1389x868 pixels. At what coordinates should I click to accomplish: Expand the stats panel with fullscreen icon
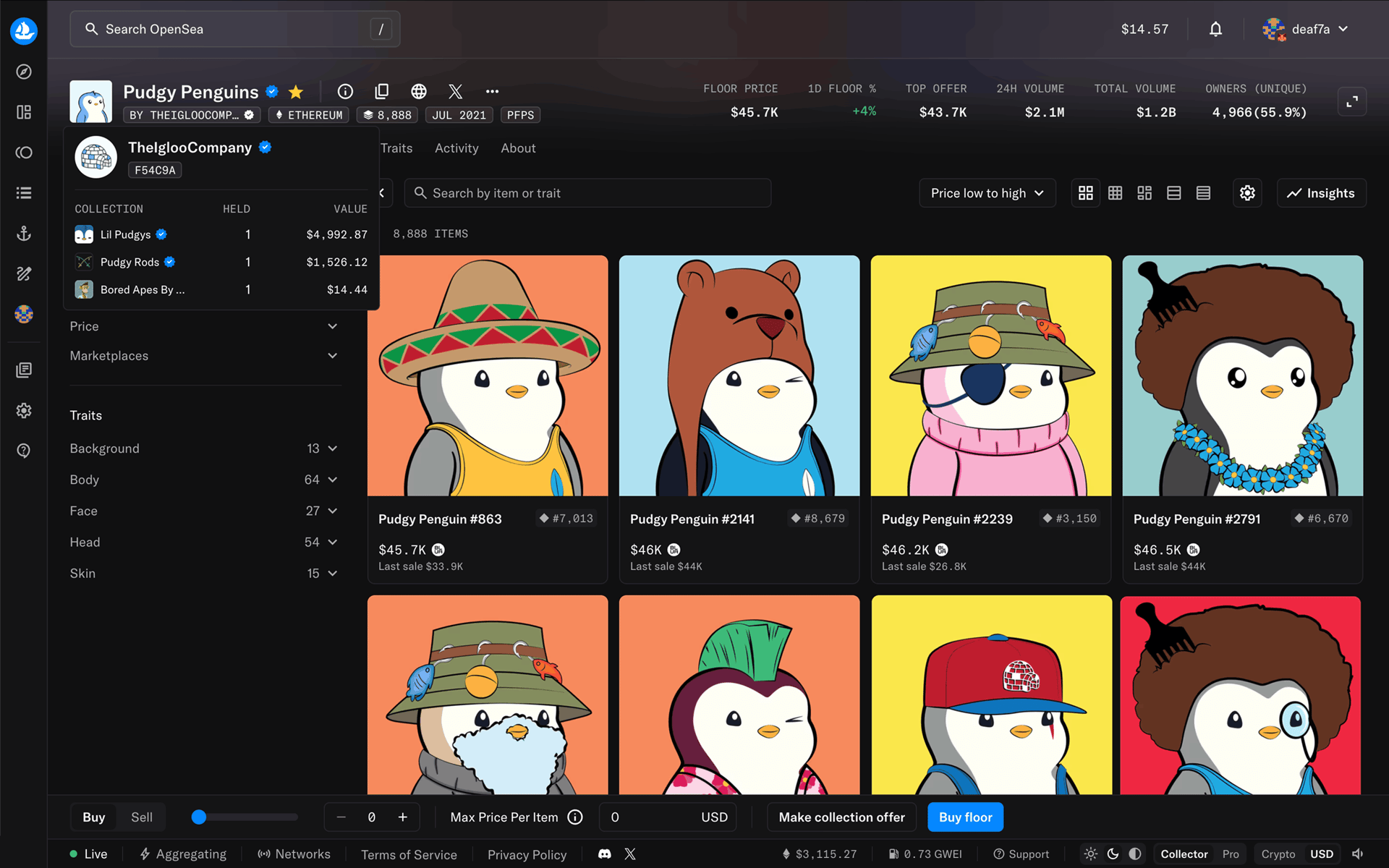[x=1351, y=102]
